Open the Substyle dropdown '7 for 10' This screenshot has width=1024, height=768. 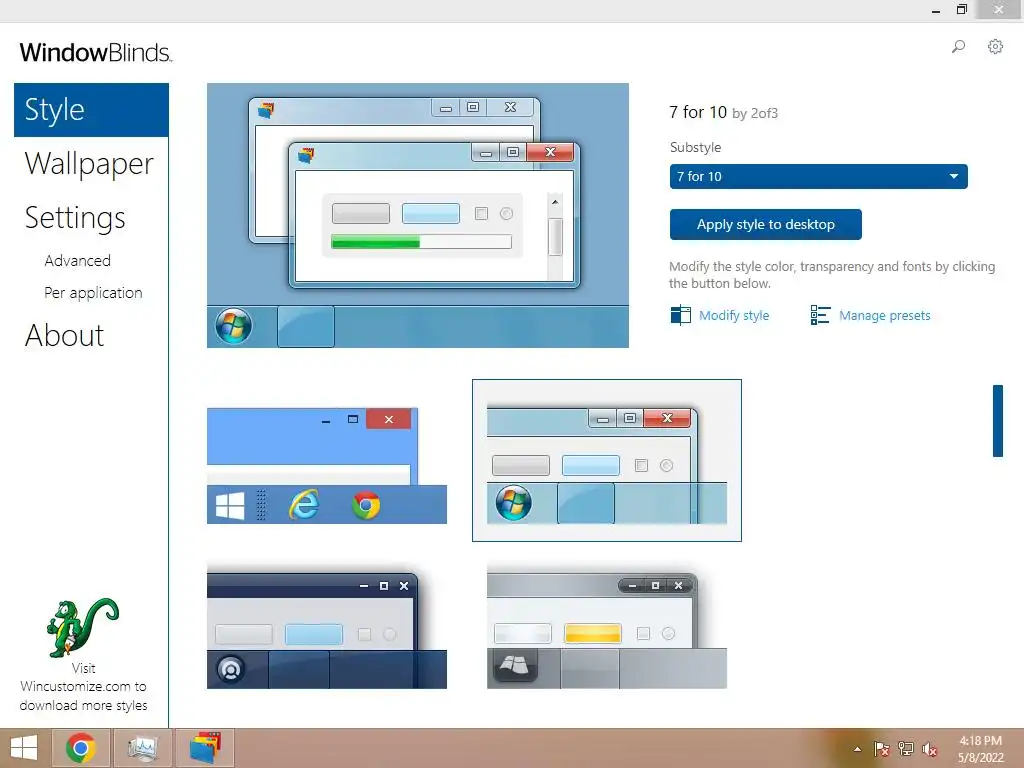click(x=818, y=176)
